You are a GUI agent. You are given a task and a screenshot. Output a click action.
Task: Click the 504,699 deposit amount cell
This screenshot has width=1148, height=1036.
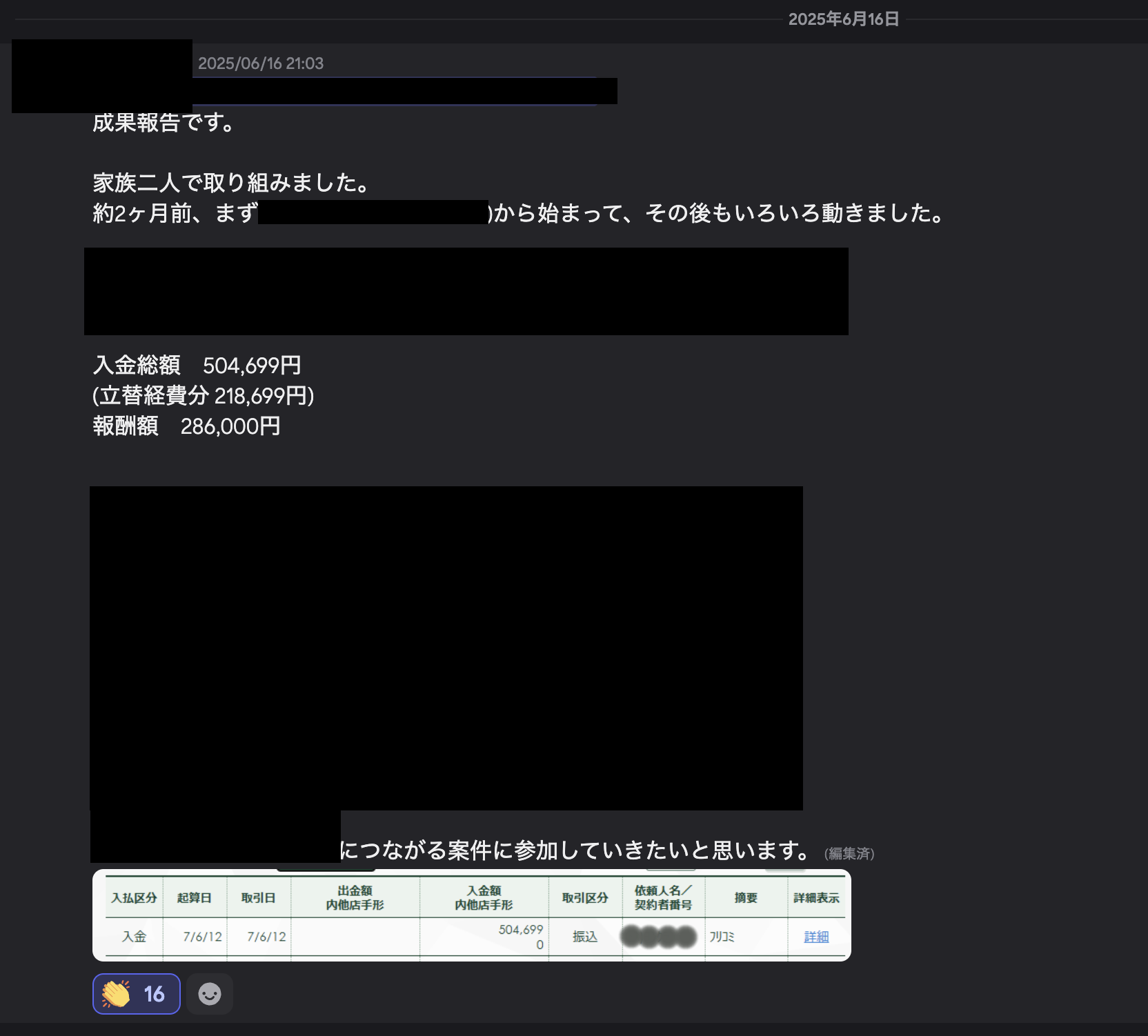[x=520, y=930]
